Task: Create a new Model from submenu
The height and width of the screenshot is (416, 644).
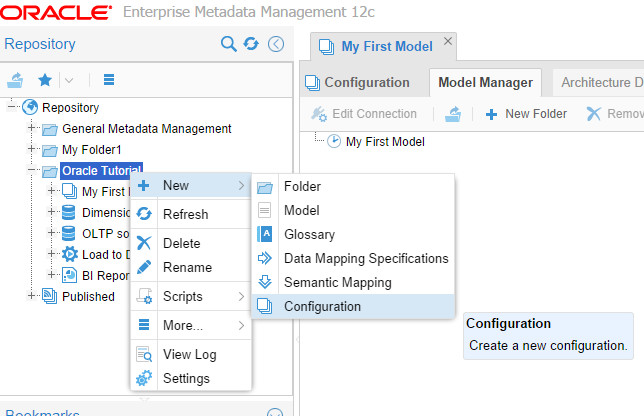Action: 353,210
